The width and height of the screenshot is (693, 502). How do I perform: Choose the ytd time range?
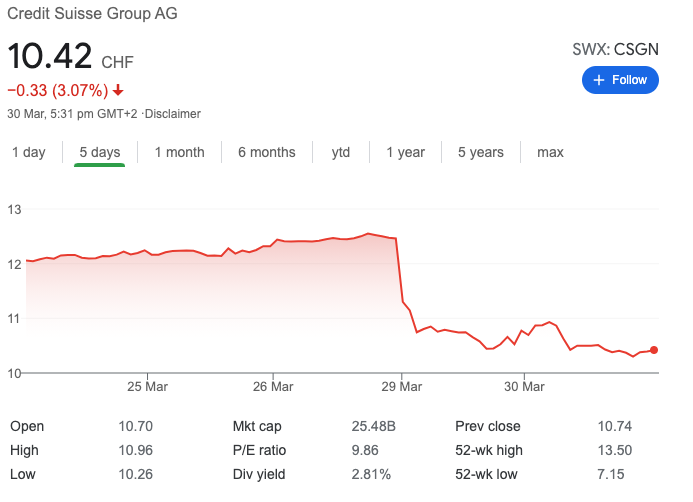point(341,152)
